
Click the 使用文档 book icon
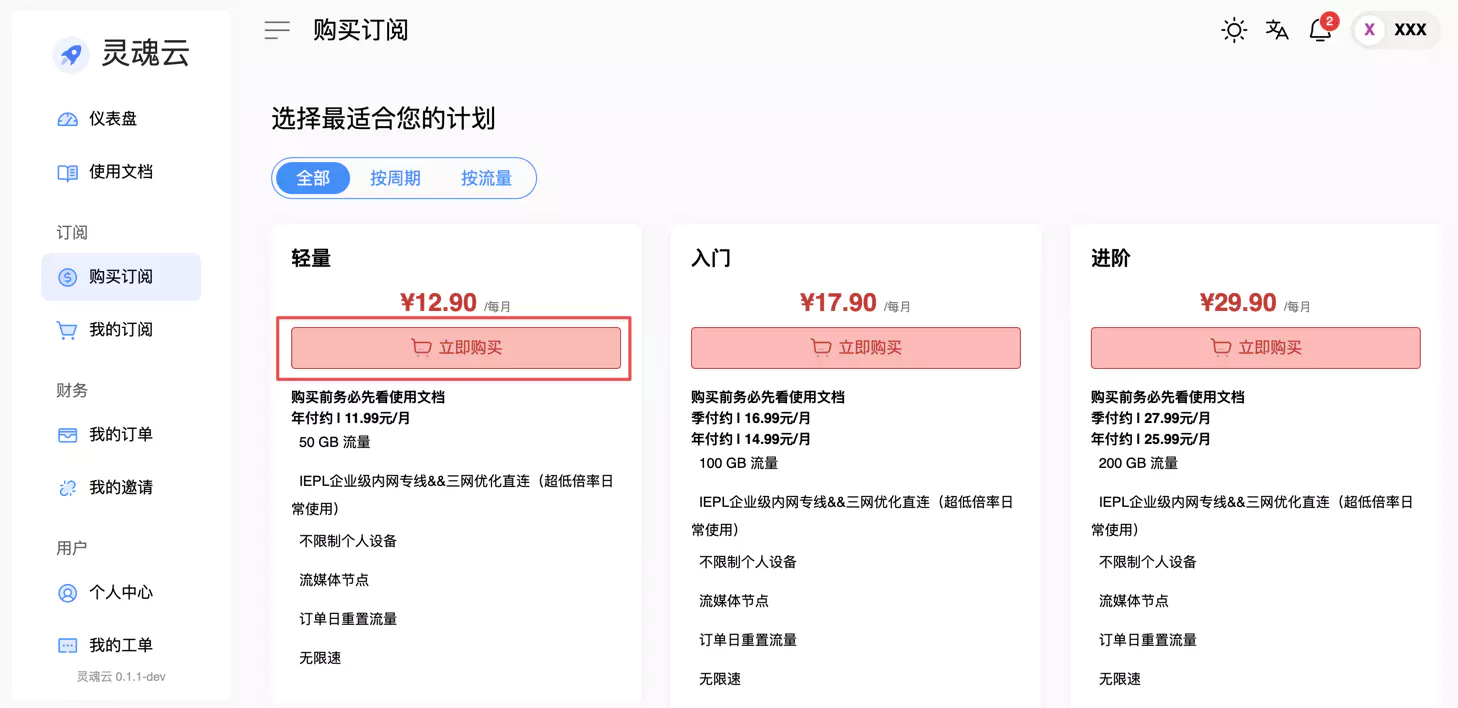coord(67,172)
